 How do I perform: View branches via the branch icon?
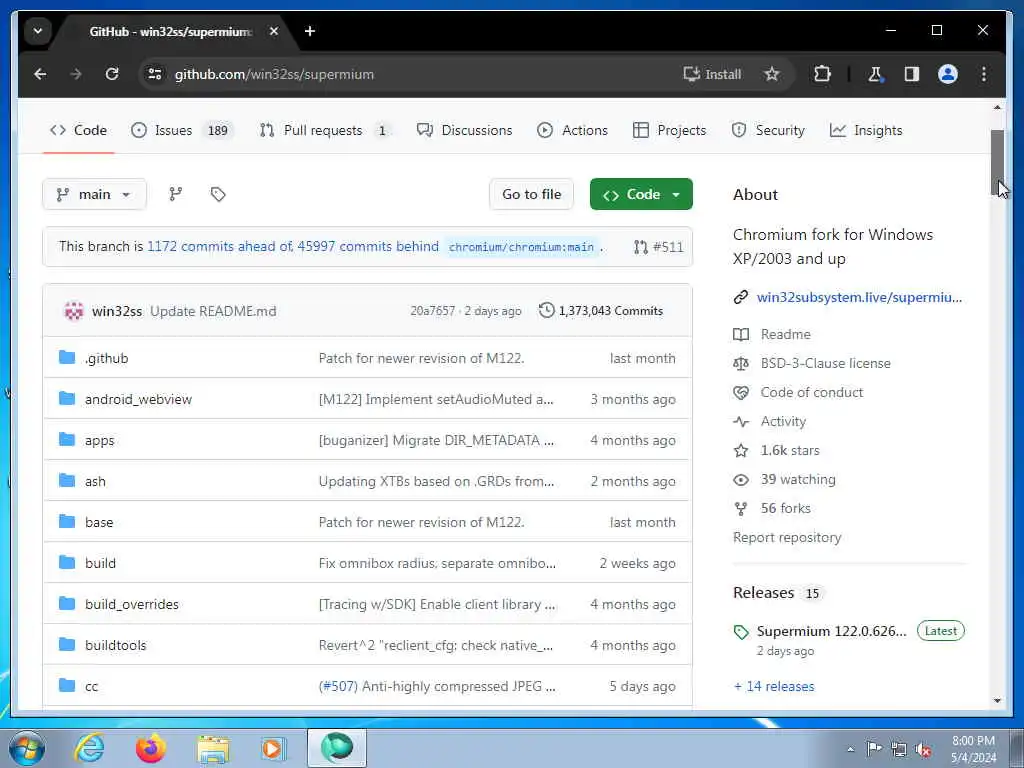tap(176, 195)
